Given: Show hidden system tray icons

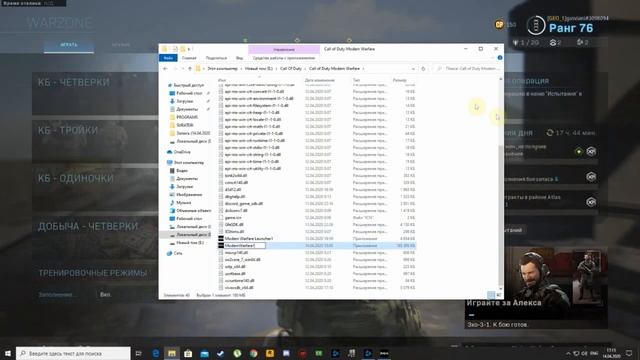Looking at the screenshot, I should 568,353.
